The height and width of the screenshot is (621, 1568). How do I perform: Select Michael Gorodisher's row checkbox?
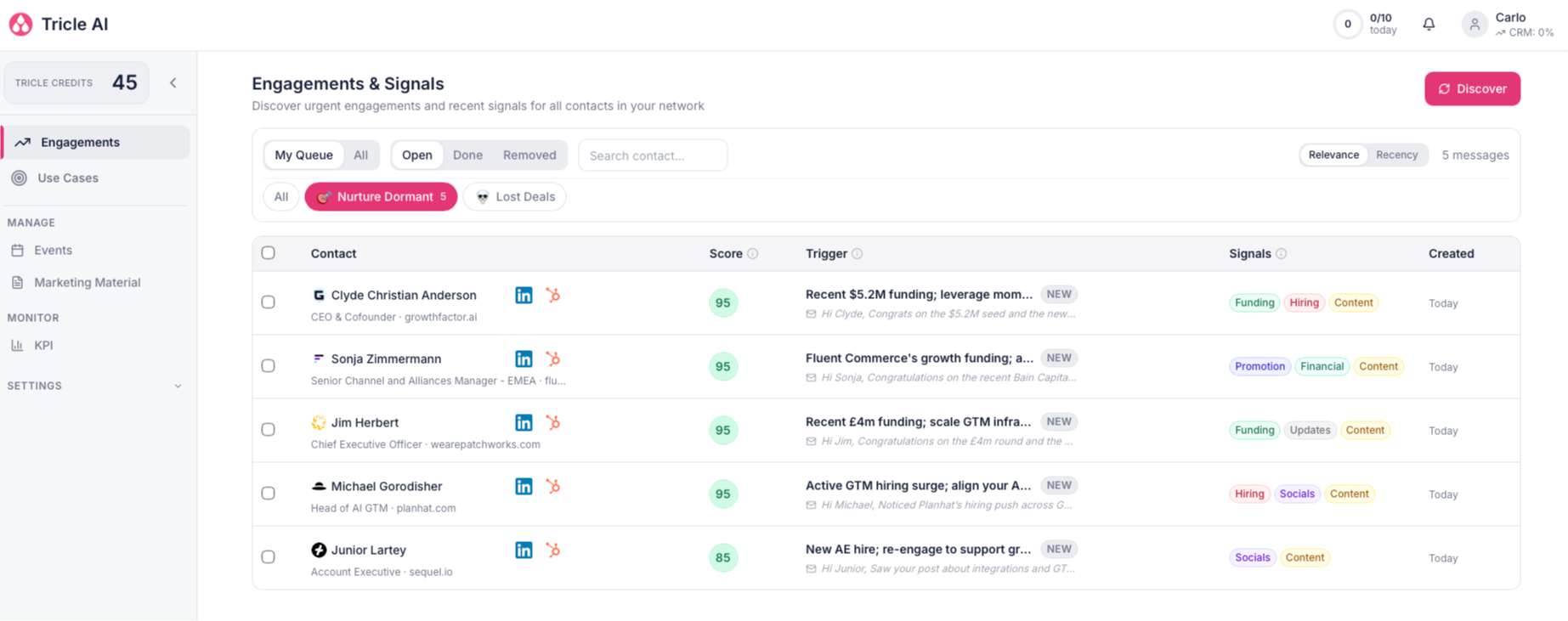[269, 494]
